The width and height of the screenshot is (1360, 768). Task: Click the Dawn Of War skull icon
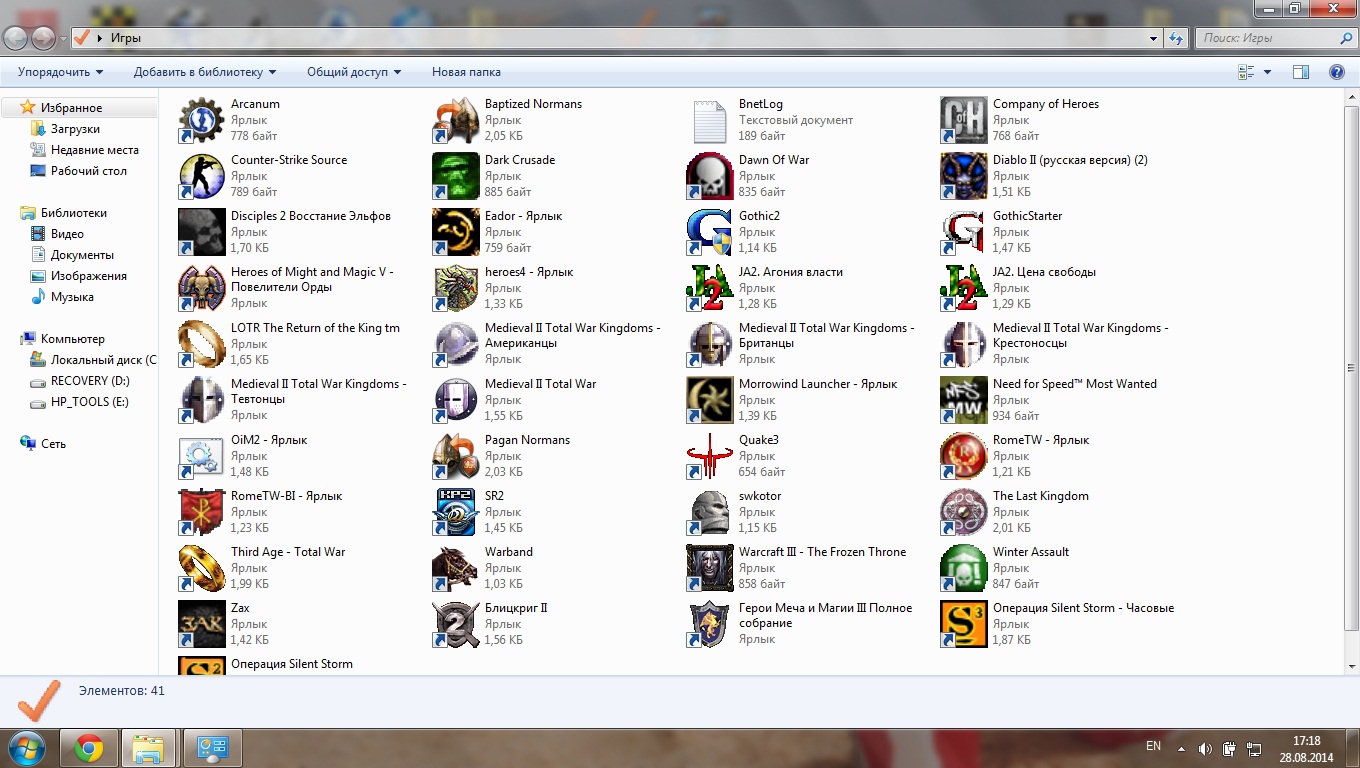(710, 176)
